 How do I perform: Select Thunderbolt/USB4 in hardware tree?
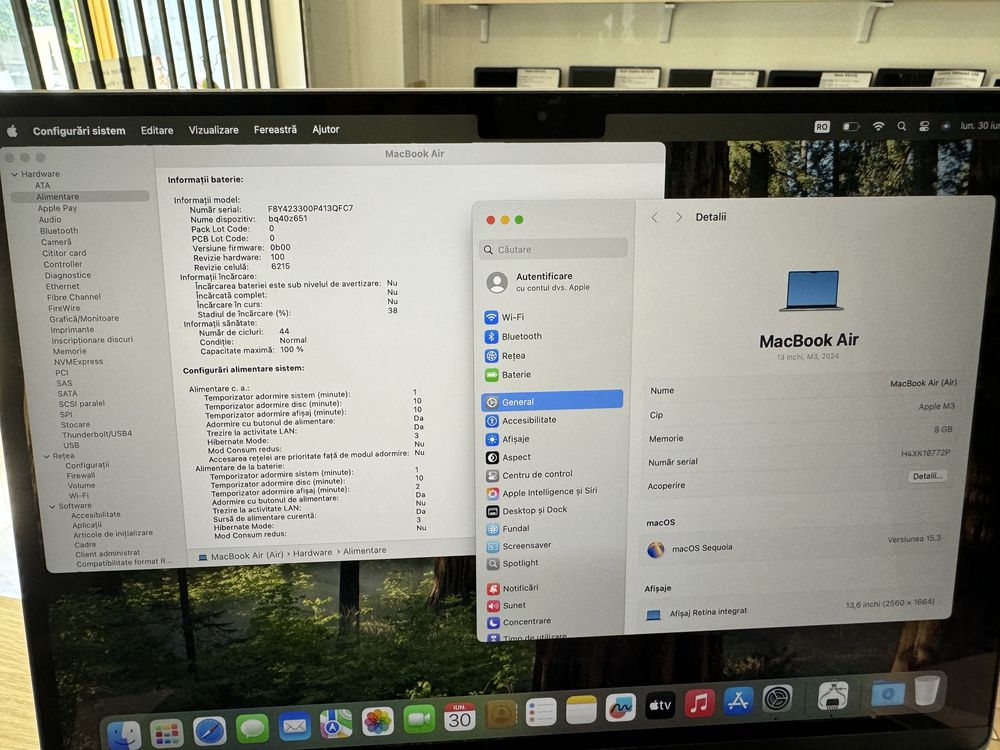pyautogui.click(x=97, y=434)
